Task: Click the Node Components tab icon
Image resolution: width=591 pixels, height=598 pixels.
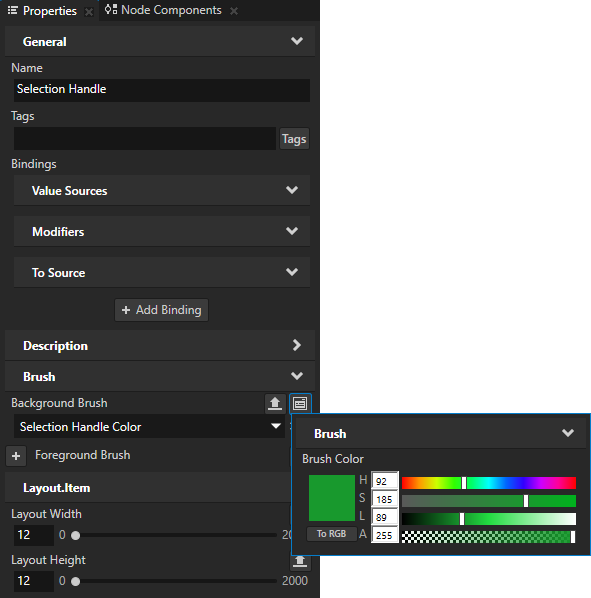Action: [x=111, y=10]
